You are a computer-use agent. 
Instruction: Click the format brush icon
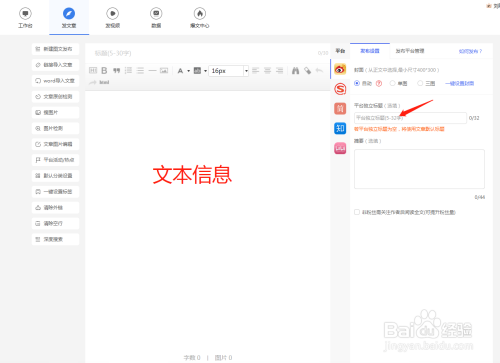point(307,70)
